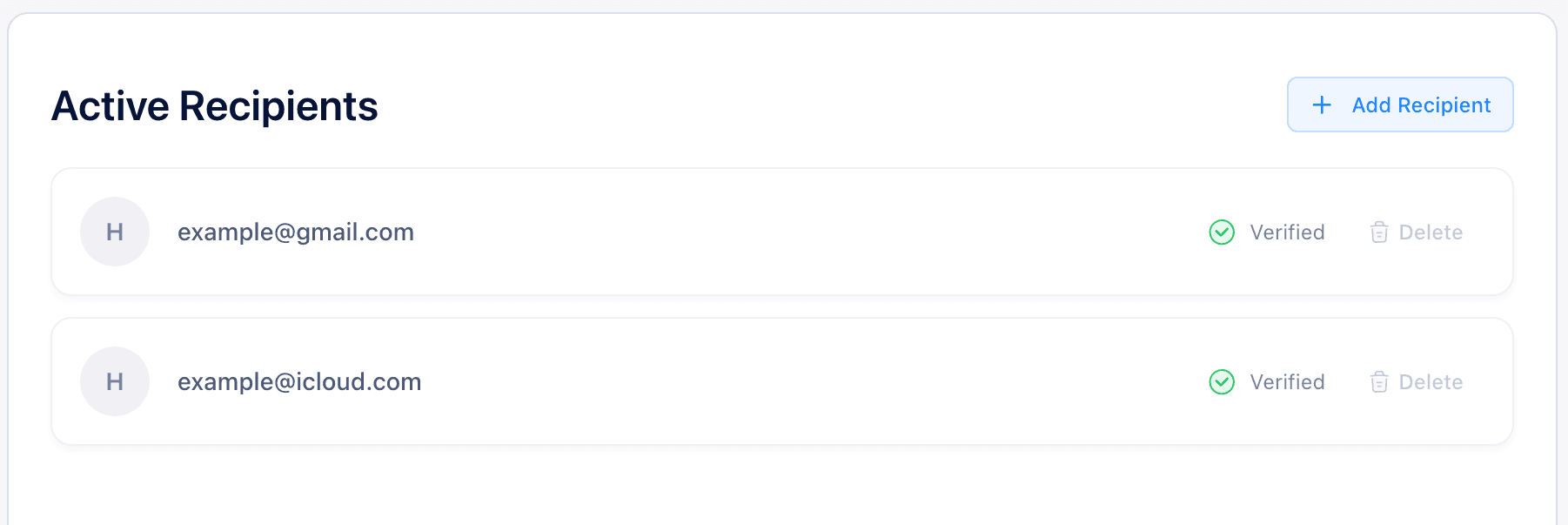Click the trash icon for example@gmail.com
Image resolution: width=1568 pixels, height=525 pixels.
pos(1379,232)
